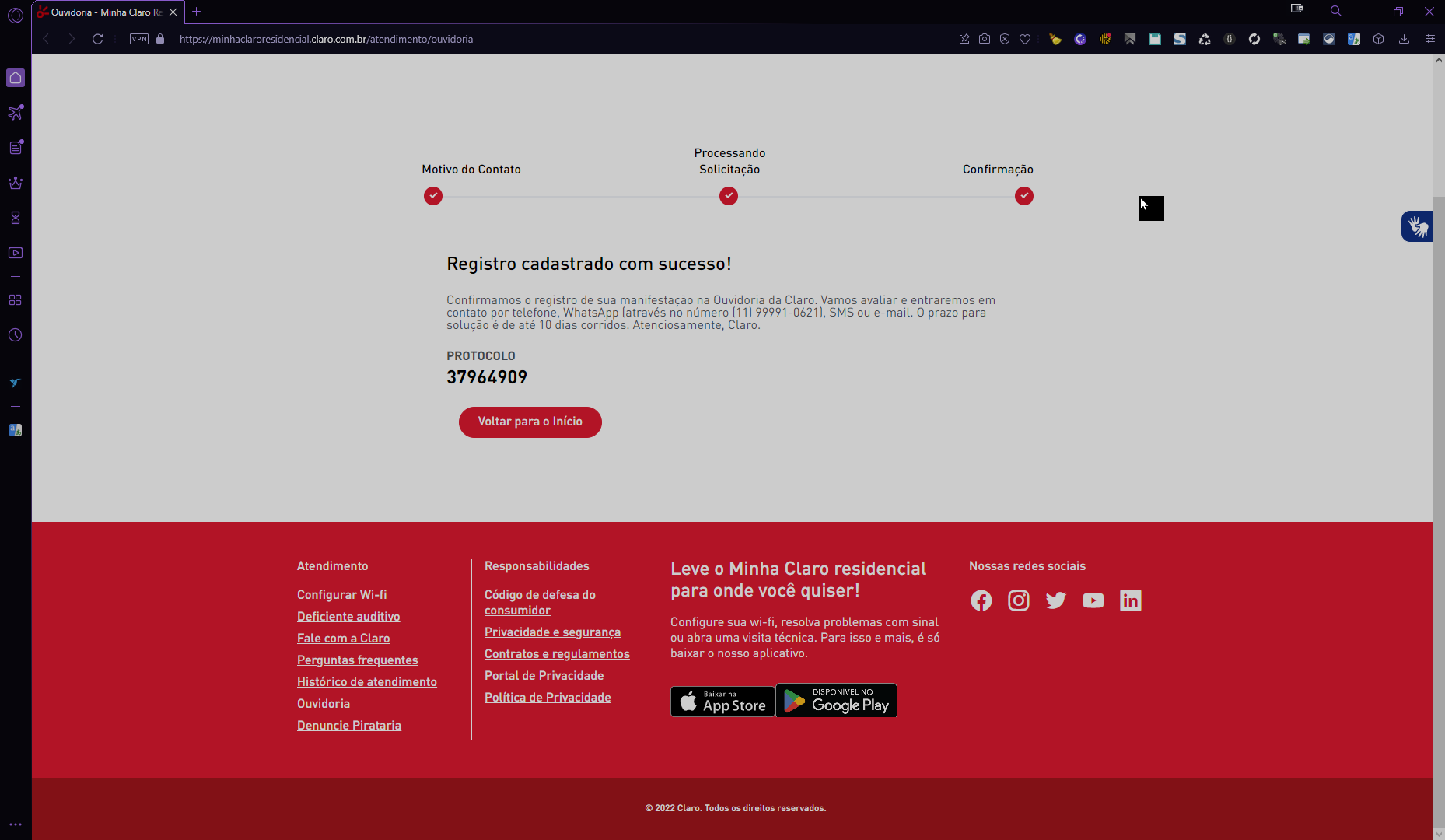Click the floppy disk save extension icon
This screenshot has height=840, width=1445.
[1155, 39]
